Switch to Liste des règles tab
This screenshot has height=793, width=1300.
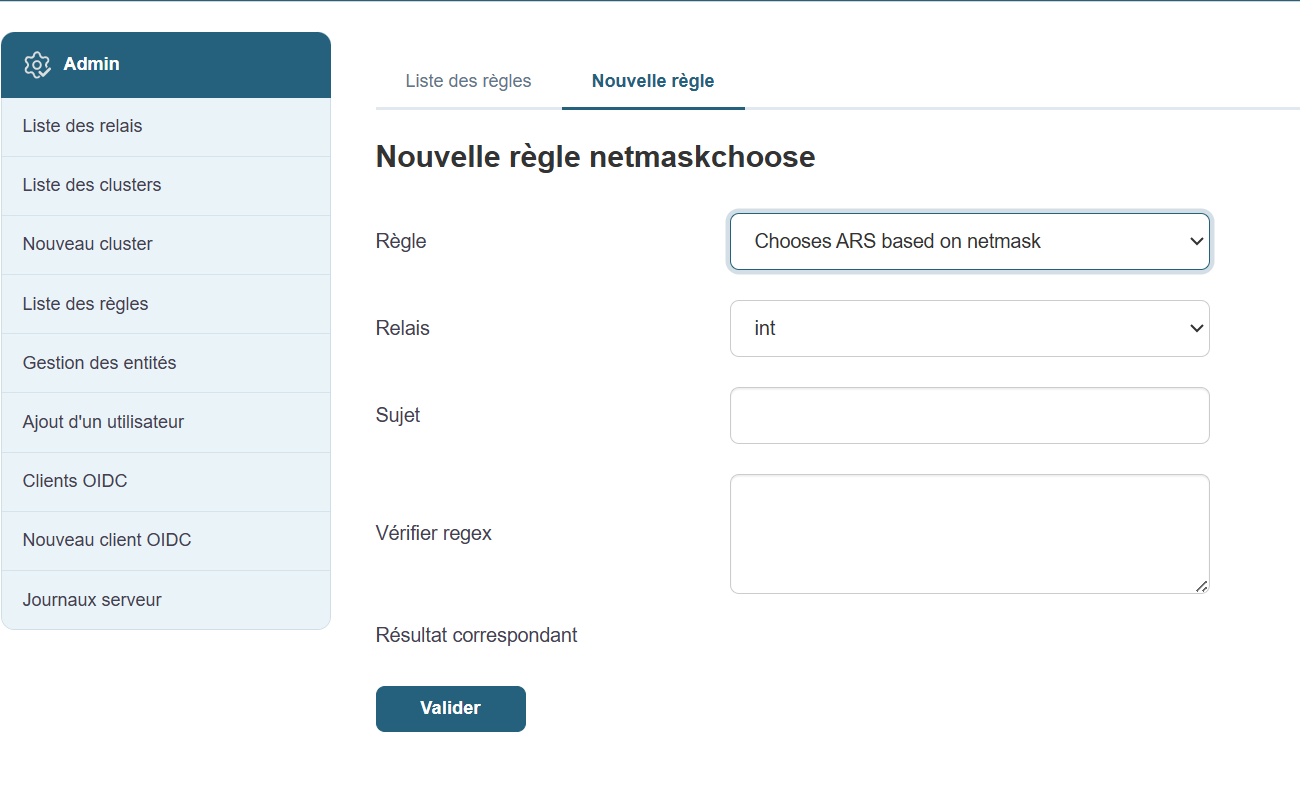click(468, 81)
